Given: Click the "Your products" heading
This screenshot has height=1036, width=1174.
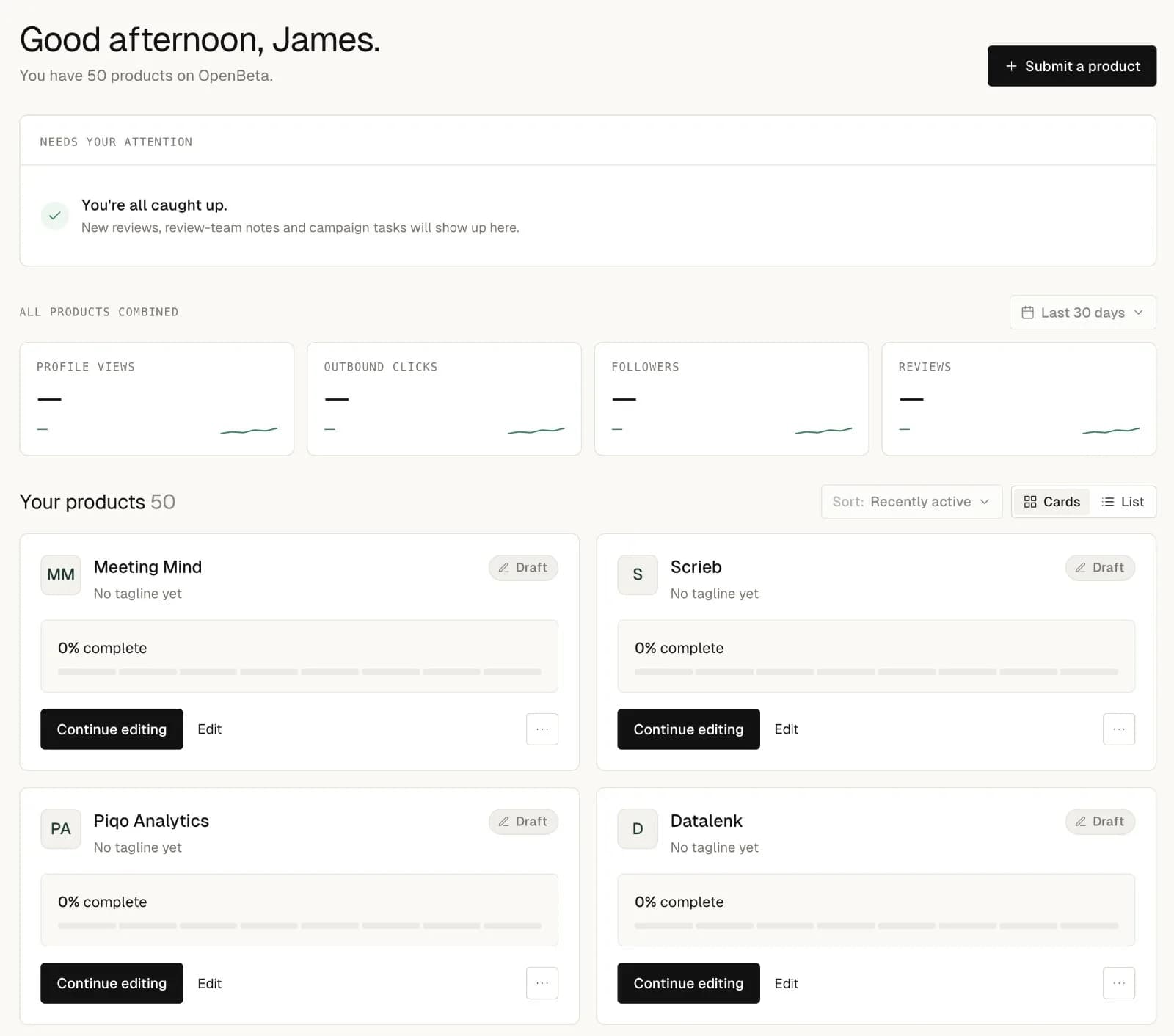Looking at the screenshot, I should [82, 502].
